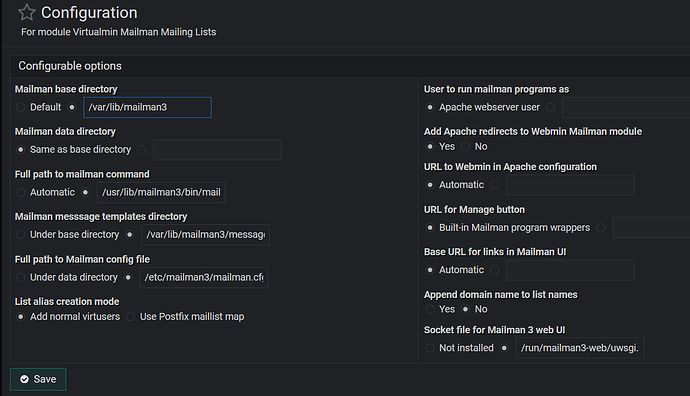Choose No for Add Apache redirects
The image size is (690, 396).
click(466, 147)
